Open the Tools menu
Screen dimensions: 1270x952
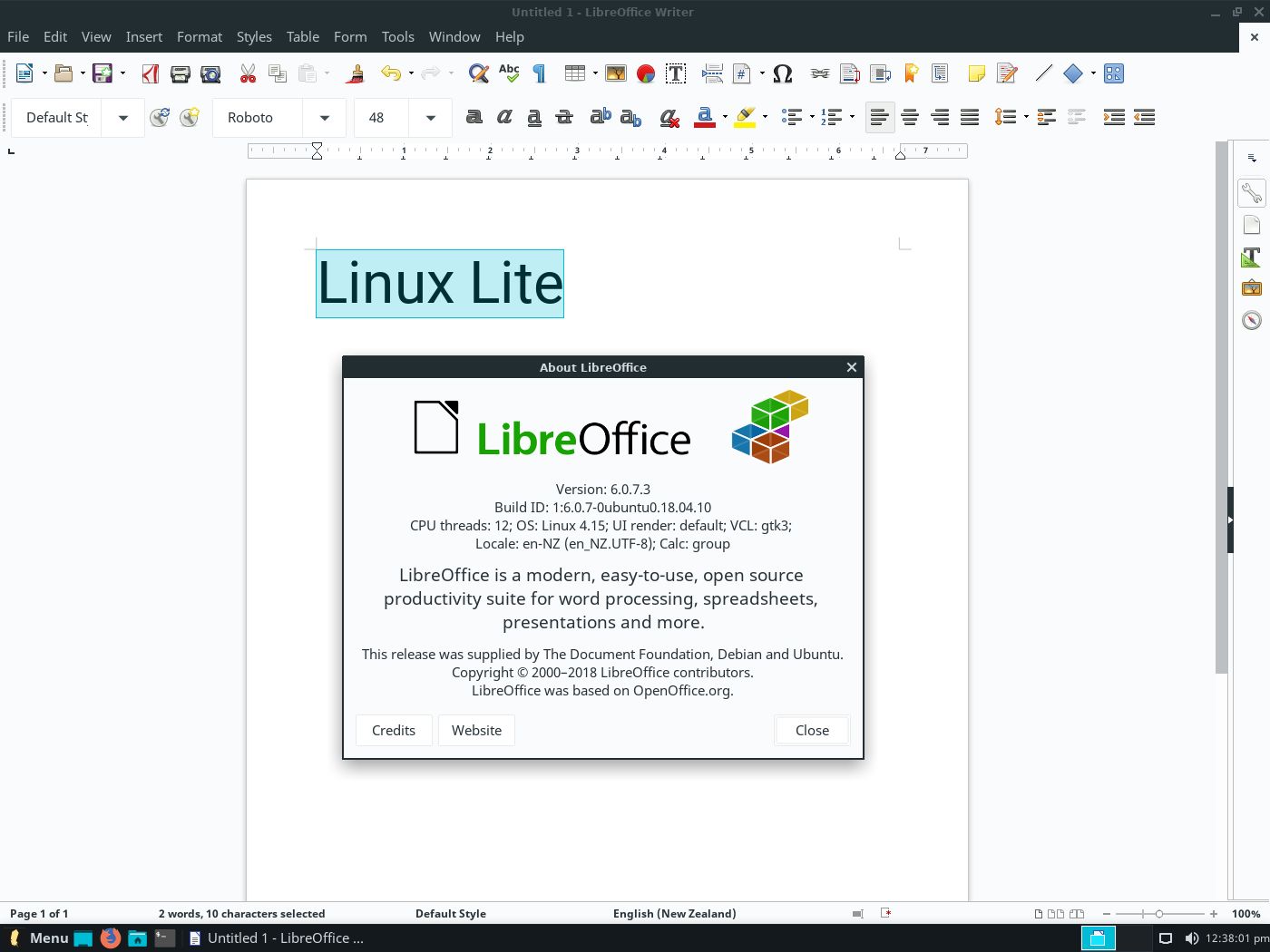[397, 37]
